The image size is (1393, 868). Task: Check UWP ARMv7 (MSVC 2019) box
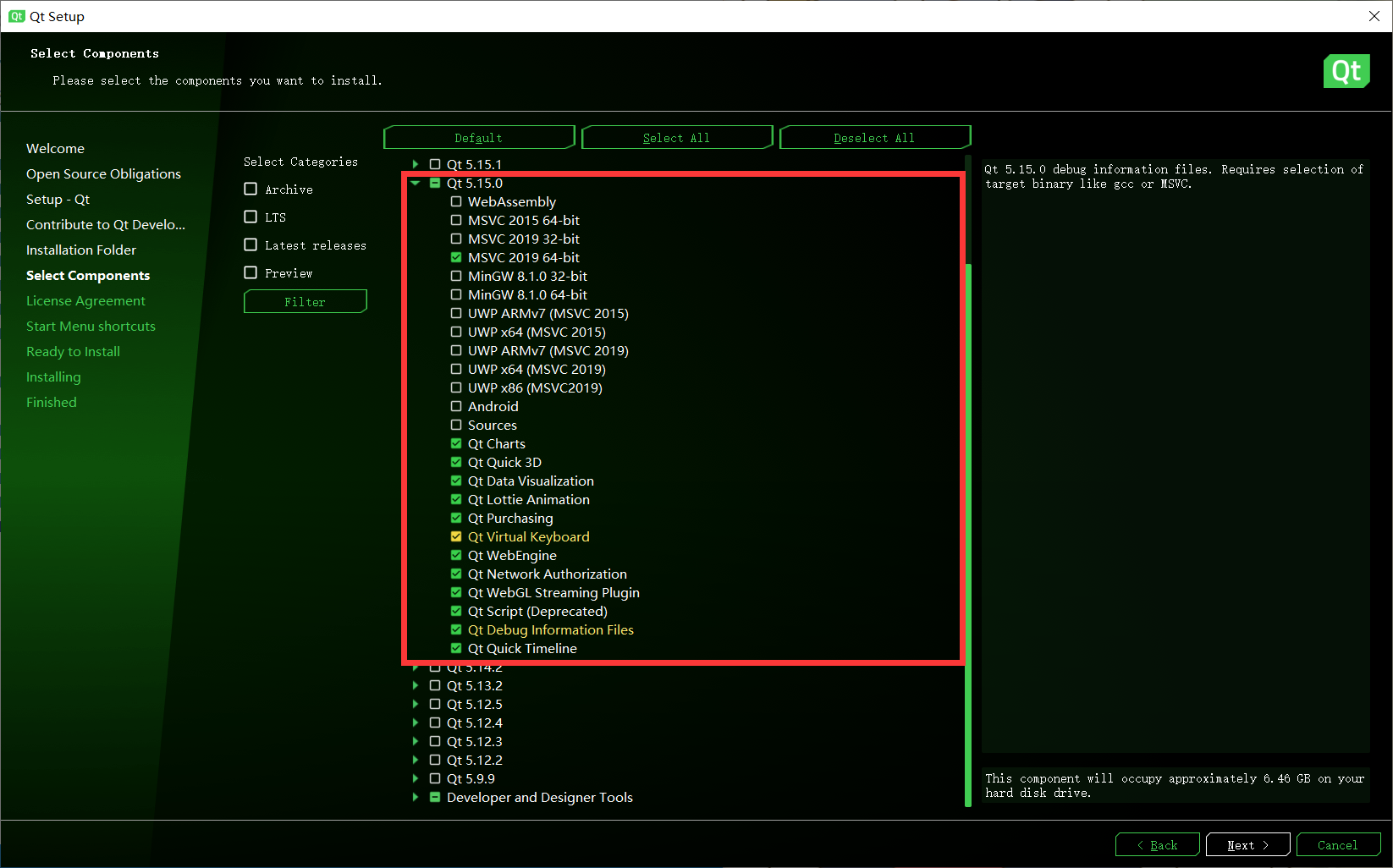[456, 350]
